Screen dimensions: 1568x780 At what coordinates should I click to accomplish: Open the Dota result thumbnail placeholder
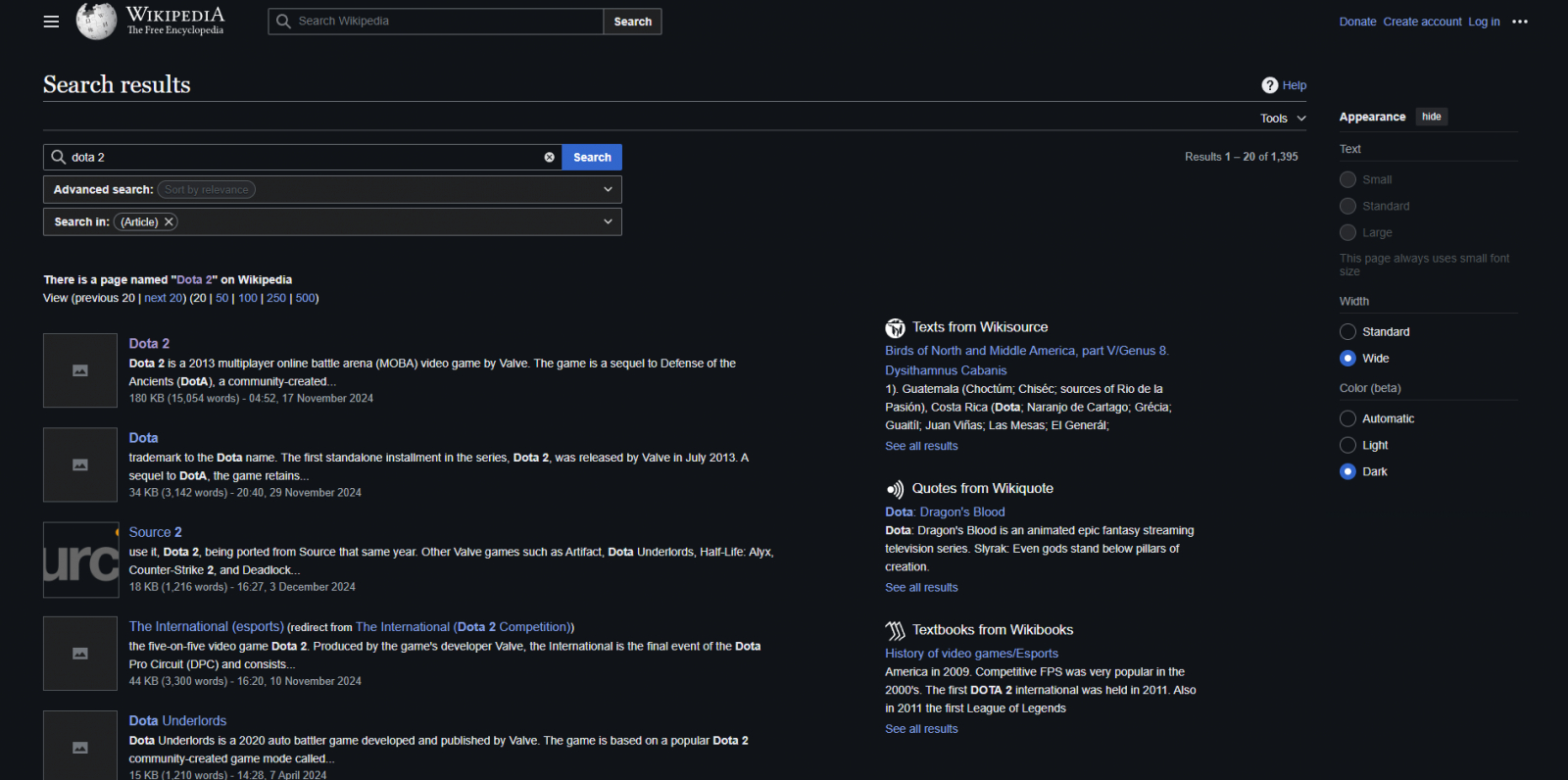pyautogui.click(x=80, y=464)
